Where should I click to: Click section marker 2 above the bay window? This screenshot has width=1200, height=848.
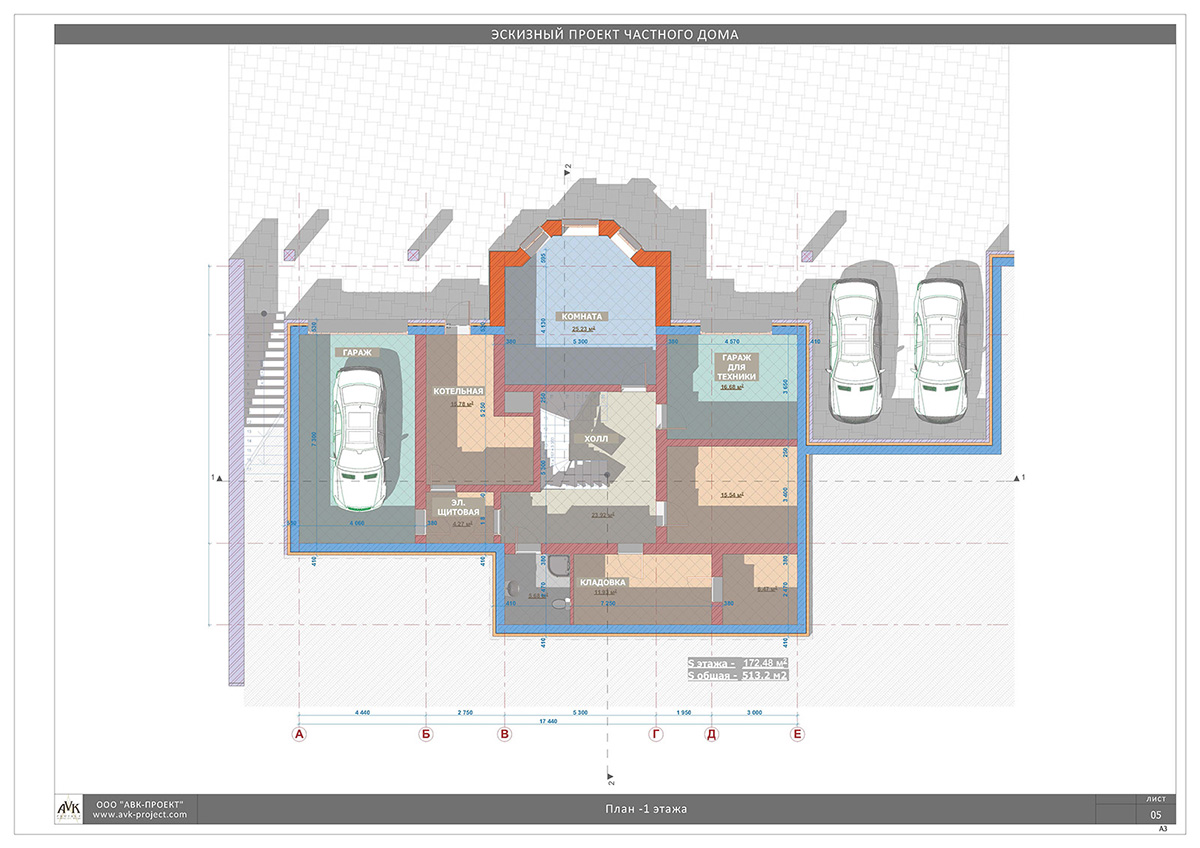(566, 168)
